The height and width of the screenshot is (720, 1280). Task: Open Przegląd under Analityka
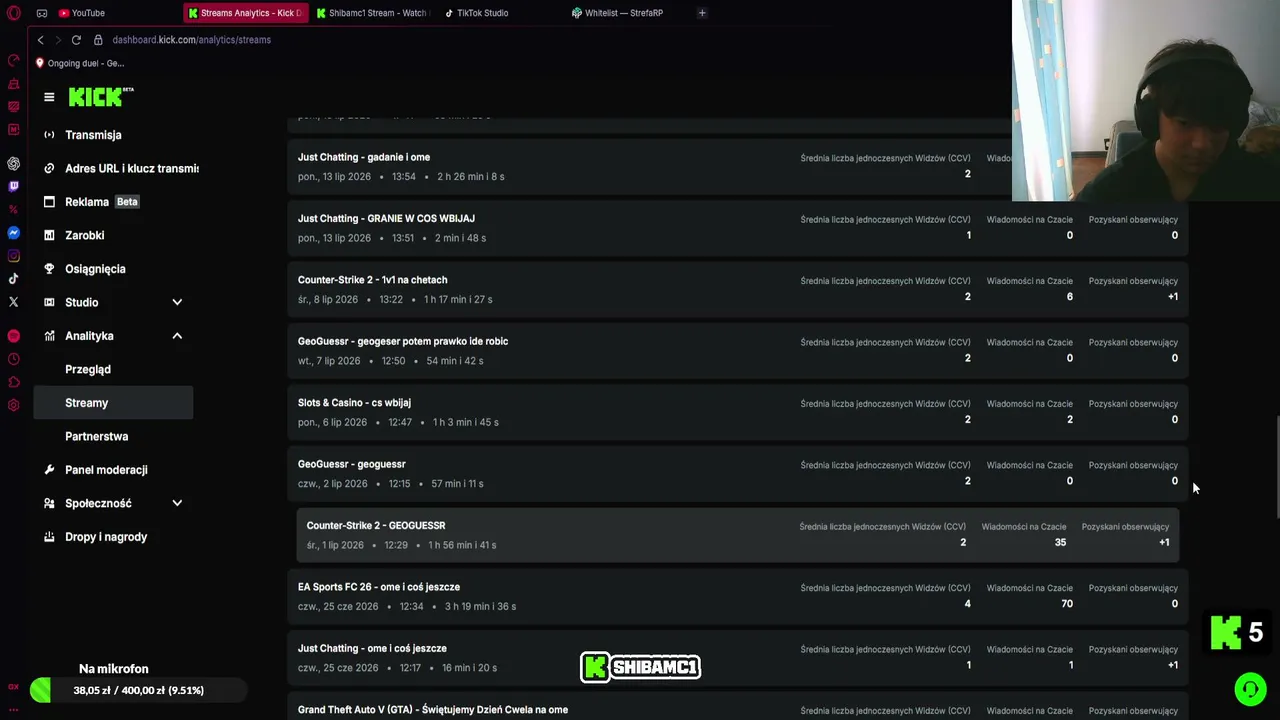click(88, 369)
